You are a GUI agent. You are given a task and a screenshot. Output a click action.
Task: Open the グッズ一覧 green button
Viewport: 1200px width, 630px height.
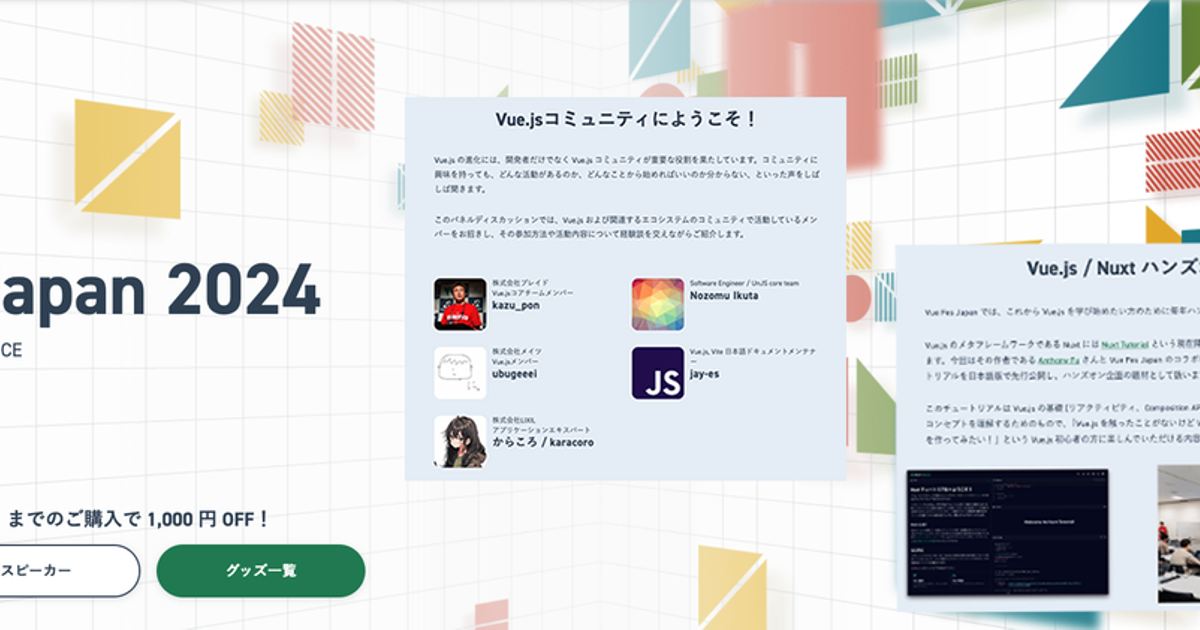261,571
